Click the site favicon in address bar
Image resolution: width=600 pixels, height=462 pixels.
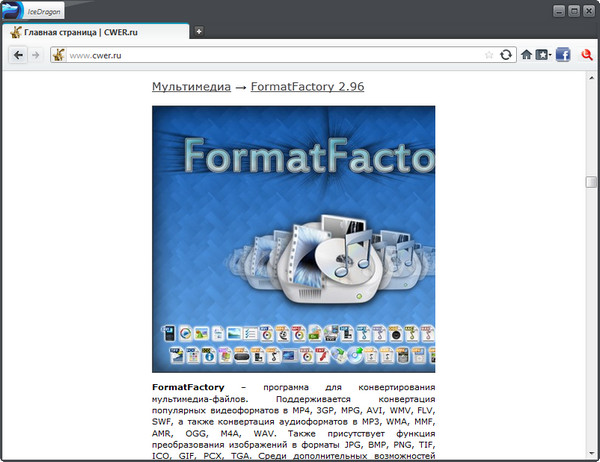point(60,54)
